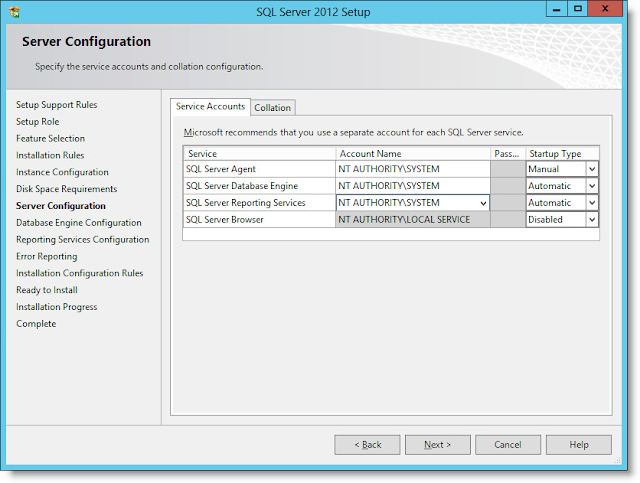Click the SQL Server Browser account name cell
This screenshot has width=640, height=483.
413,220
